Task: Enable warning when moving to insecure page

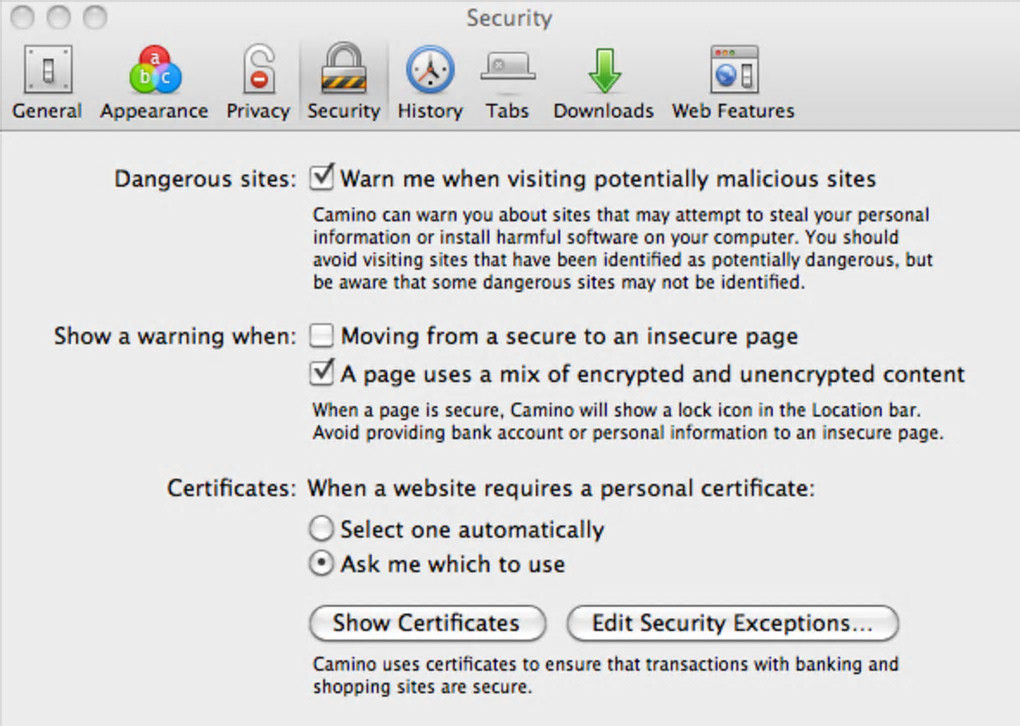Action: point(322,336)
